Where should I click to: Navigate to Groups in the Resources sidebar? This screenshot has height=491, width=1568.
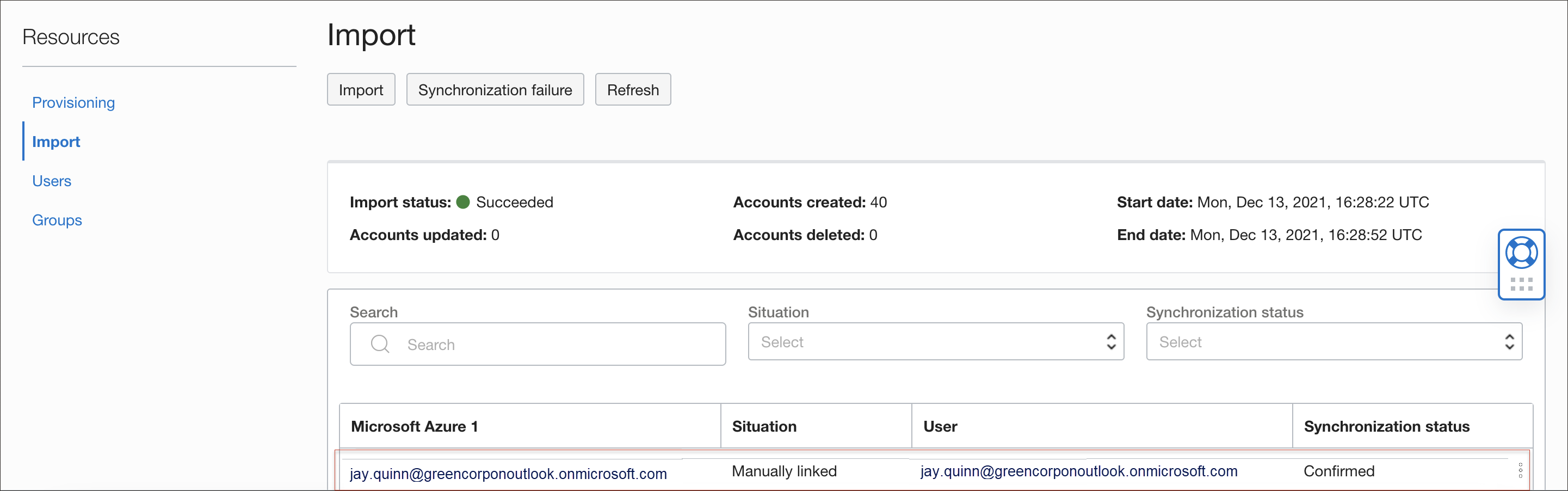(57, 220)
